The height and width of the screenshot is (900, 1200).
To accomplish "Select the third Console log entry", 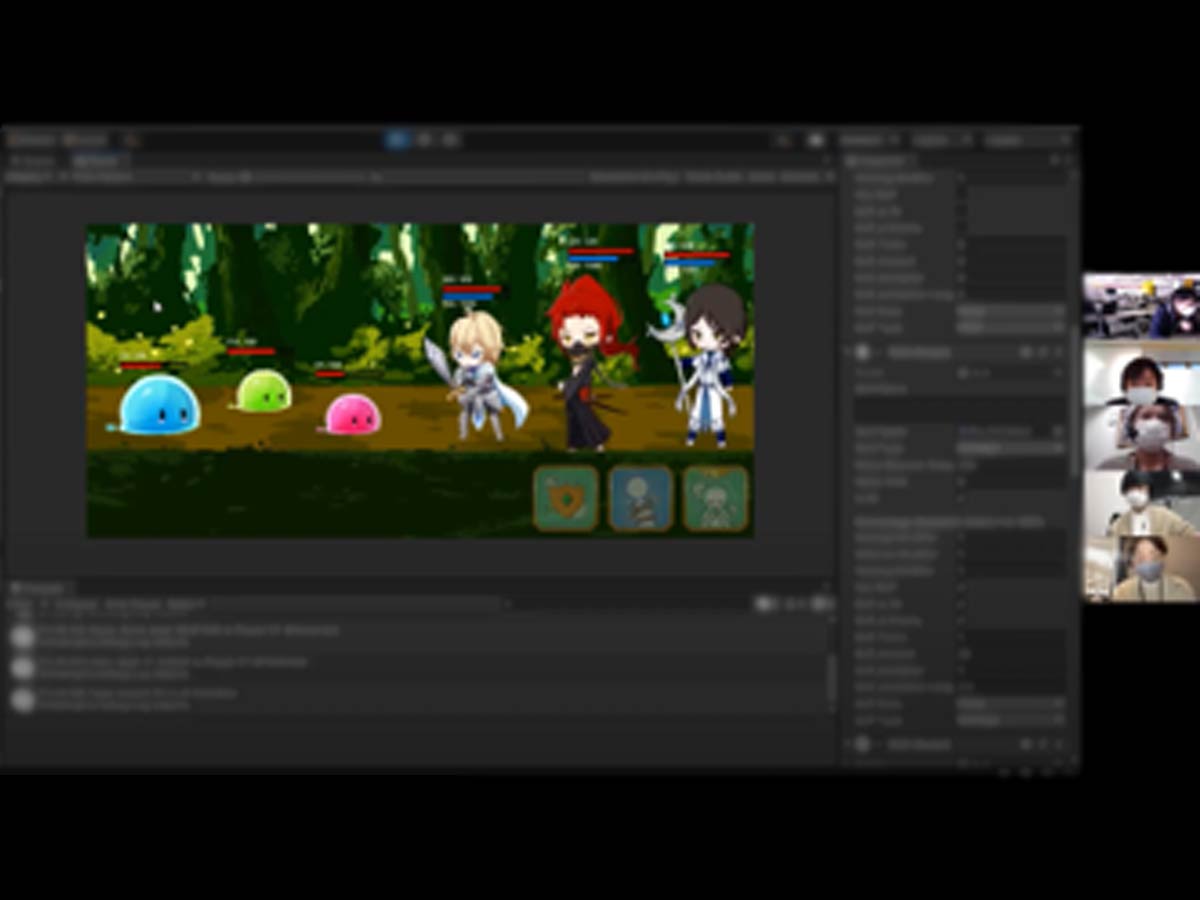I will pyautogui.click(x=417, y=699).
